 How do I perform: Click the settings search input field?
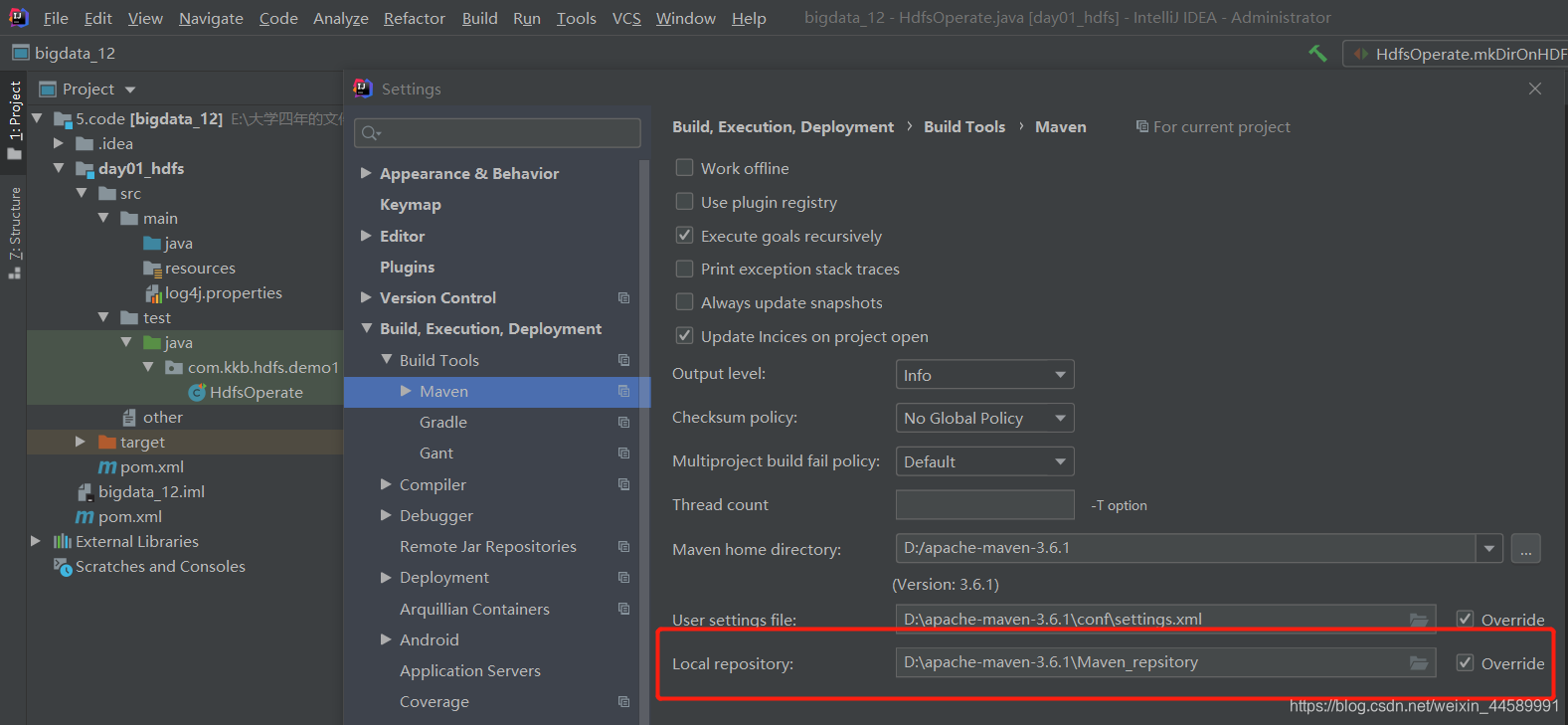click(497, 133)
